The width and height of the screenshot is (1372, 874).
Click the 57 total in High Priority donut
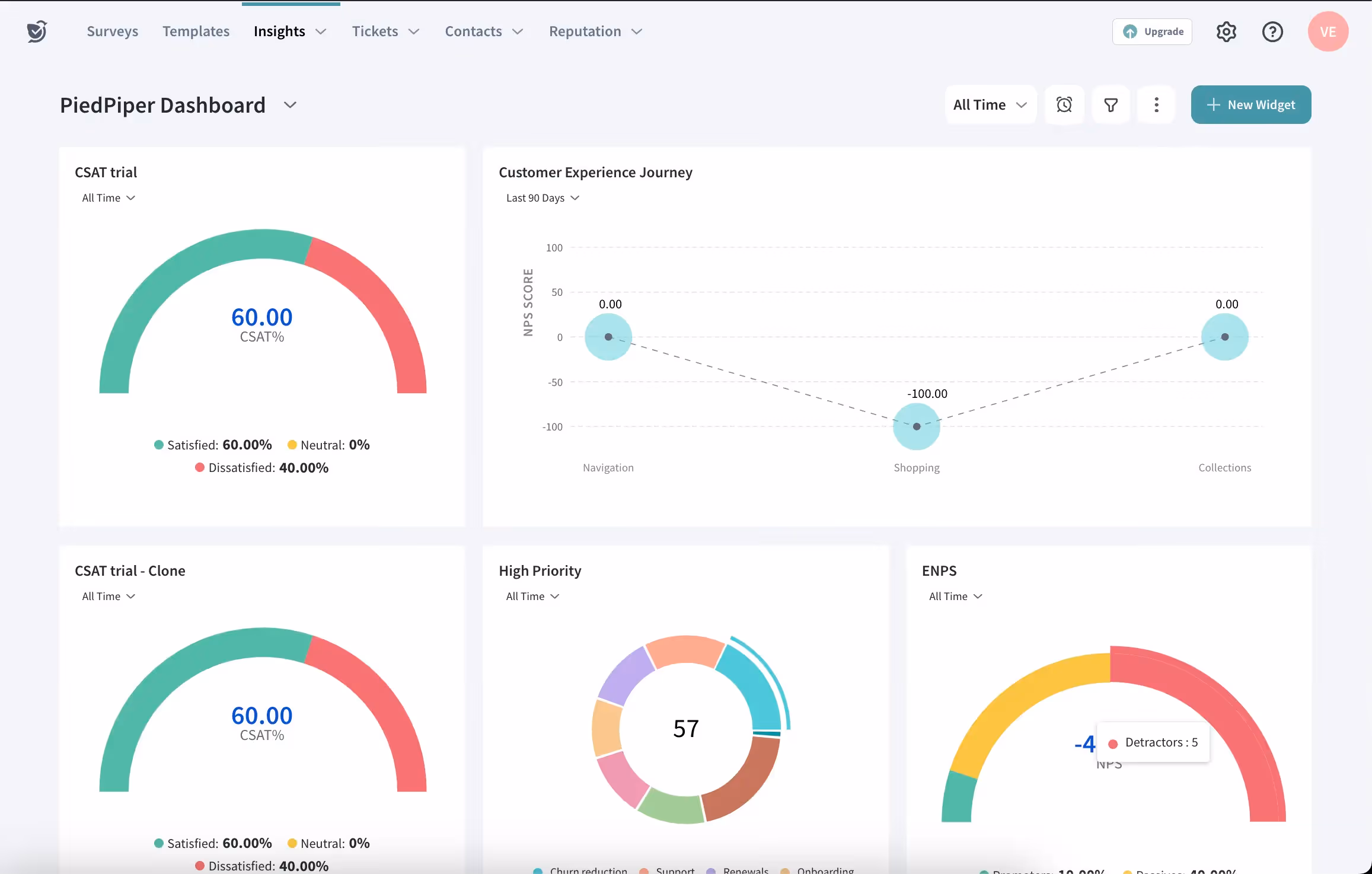click(x=686, y=729)
